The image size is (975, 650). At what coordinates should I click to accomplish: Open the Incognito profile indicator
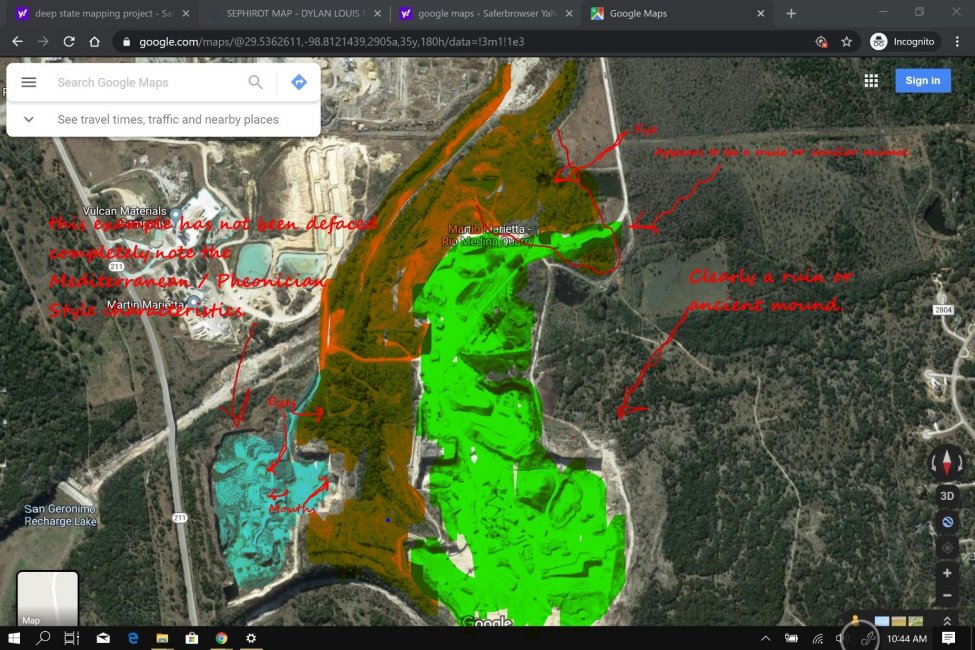(903, 42)
